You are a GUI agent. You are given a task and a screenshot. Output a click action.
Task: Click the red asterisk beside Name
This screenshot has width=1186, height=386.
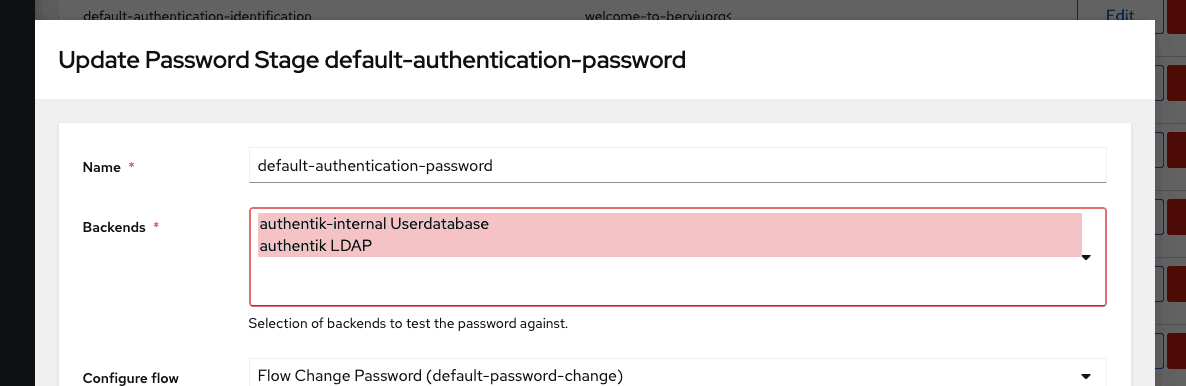132,166
